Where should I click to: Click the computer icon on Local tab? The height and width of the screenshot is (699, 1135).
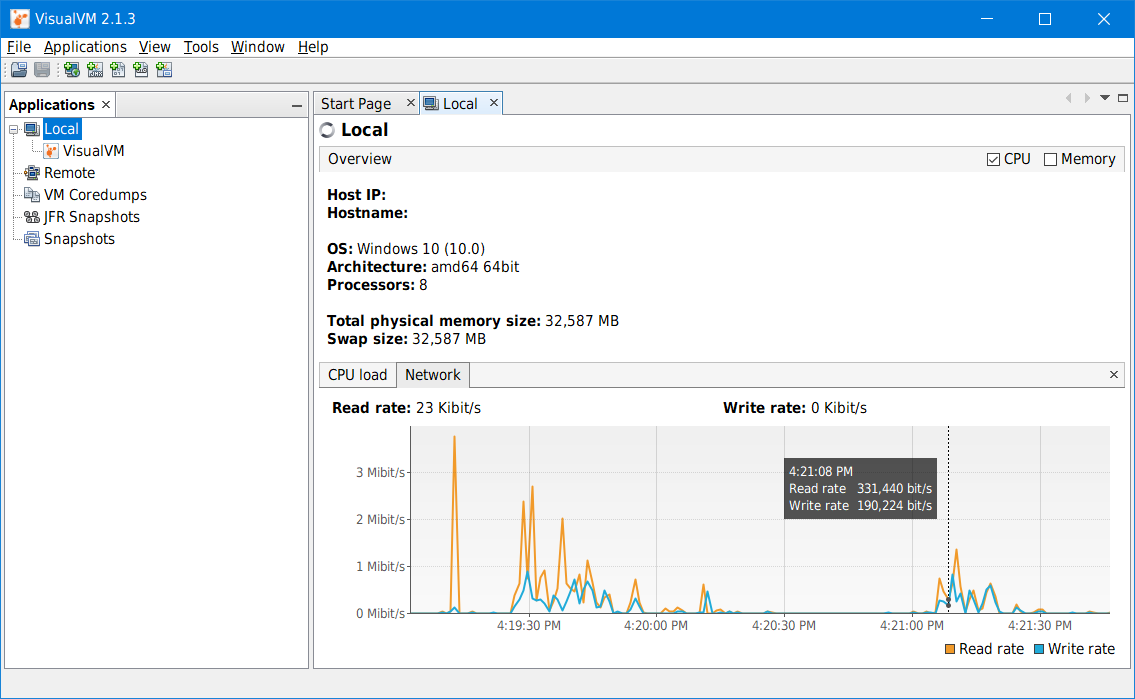[431, 103]
